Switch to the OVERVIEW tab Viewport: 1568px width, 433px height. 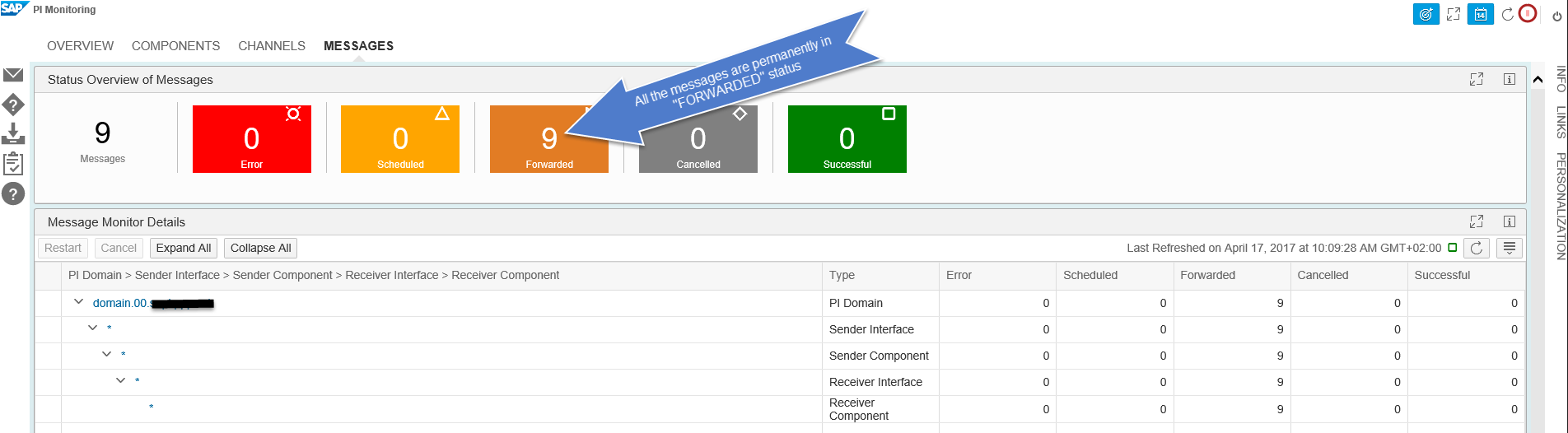pos(81,46)
